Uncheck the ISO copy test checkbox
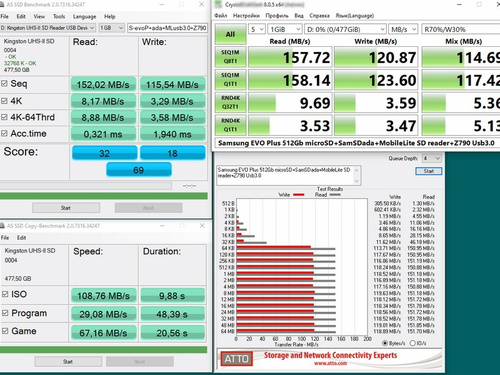This screenshot has height=375, width=500. point(5,294)
